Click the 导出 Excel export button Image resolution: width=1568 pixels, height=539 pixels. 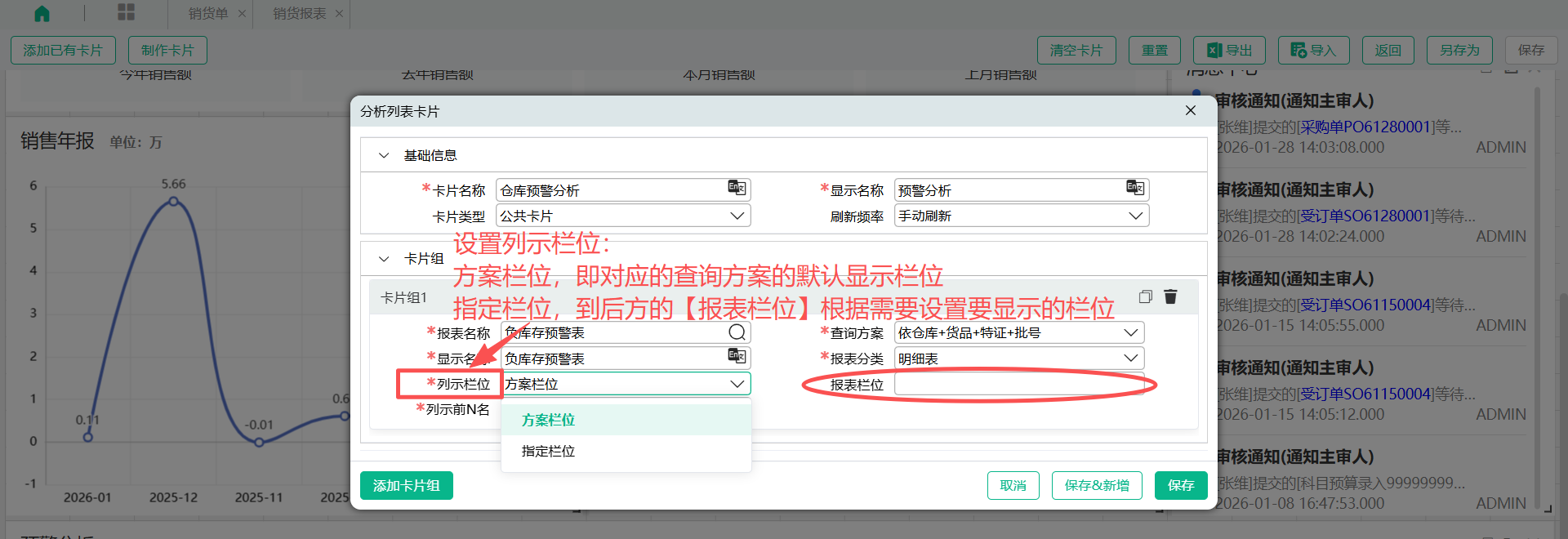click(1229, 51)
